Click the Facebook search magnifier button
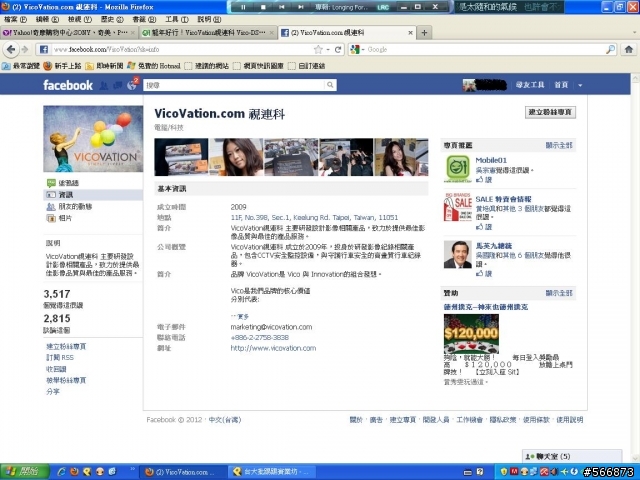Screen dimensions: 640x480 click(x=331, y=85)
